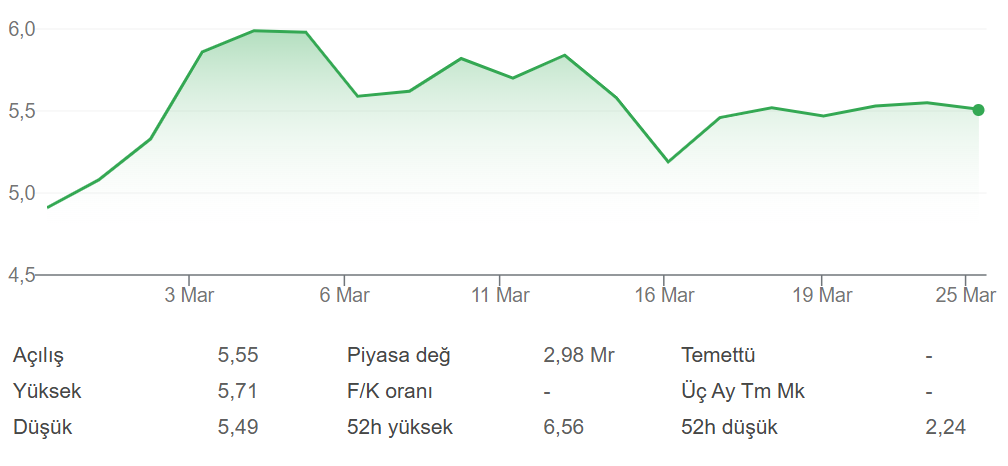Select the 3 Mar date marker
Image resolution: width=1008 pixels, height=466 pixels.
tap(189, 295)
